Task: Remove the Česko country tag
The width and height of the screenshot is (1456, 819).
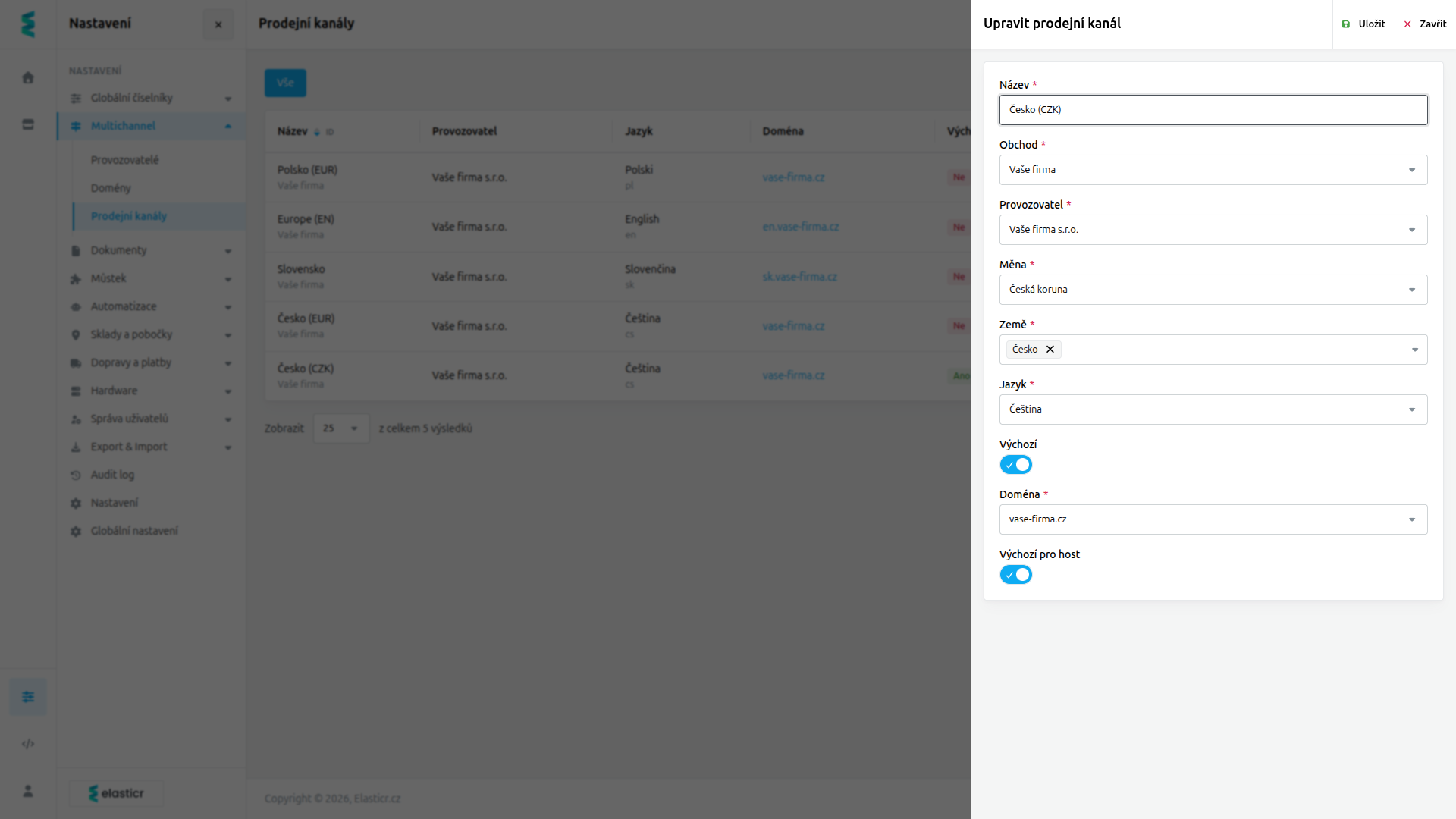Action: pos(1050,350)
